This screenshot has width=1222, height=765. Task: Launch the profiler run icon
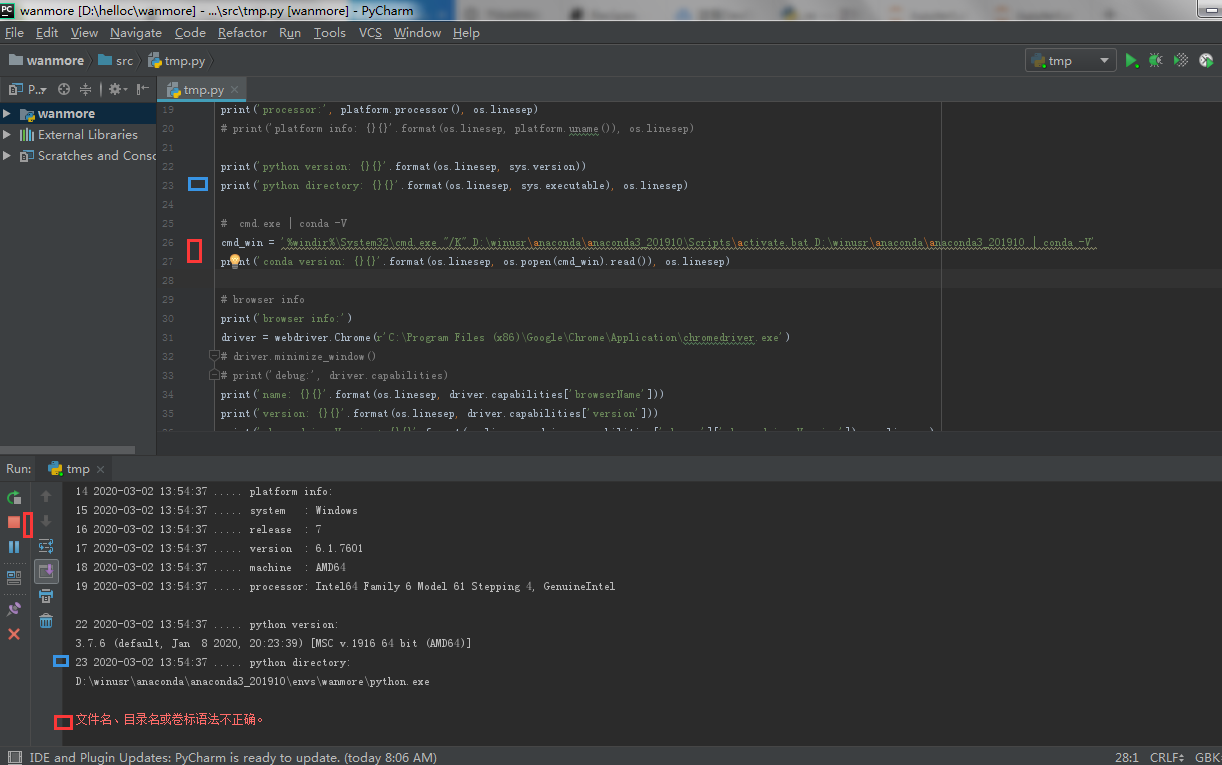tap(1206, 61)
